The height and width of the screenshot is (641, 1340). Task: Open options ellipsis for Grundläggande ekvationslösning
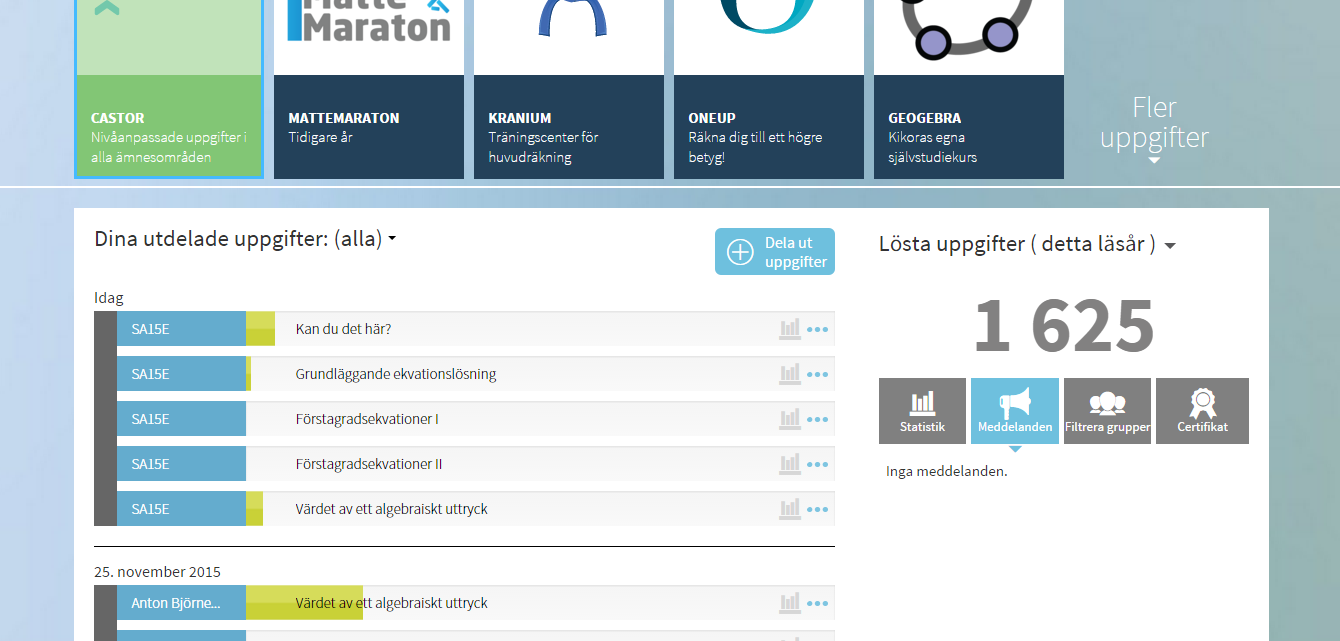819,373
